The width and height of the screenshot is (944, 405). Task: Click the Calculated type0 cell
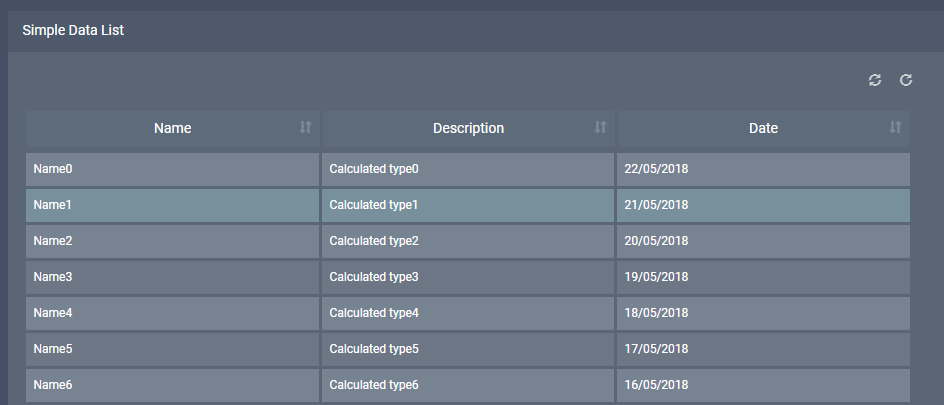[x=468, y=169]
